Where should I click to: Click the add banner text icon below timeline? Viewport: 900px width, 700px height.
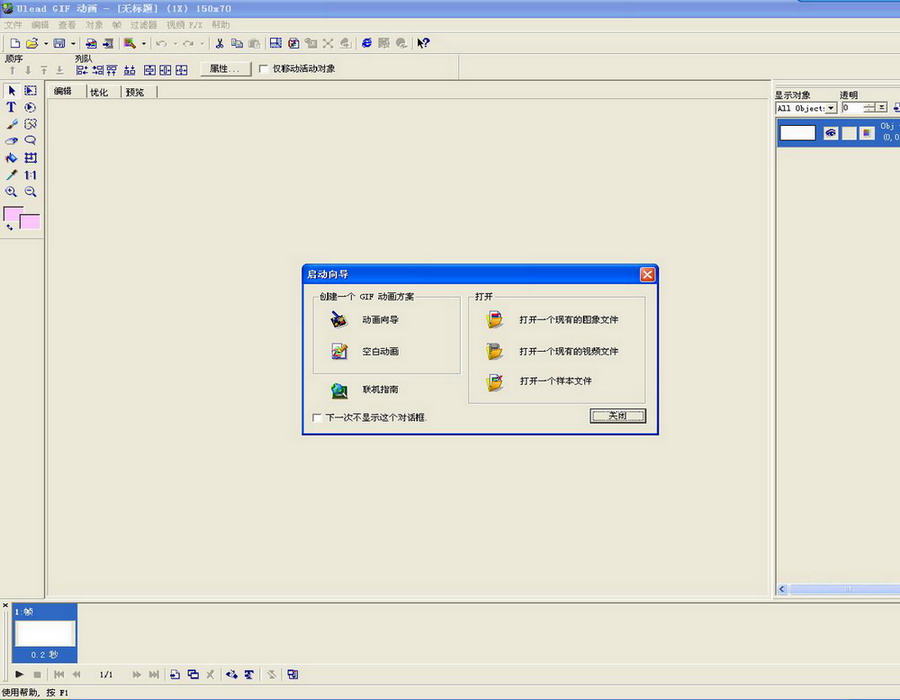pyautogui.click(x=249, y=674)
